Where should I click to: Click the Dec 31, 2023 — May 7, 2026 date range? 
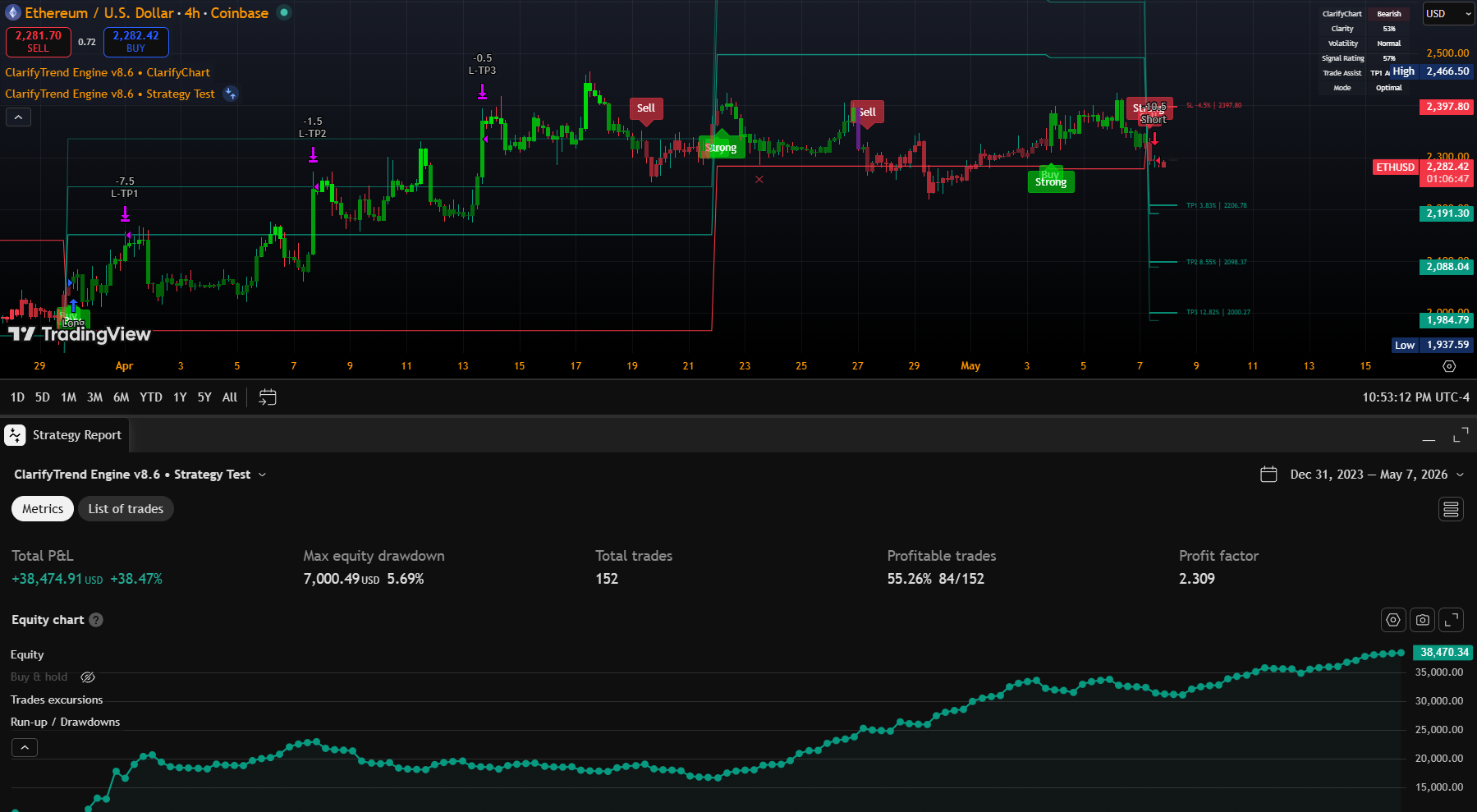pyautogui.click(x=1369, y=475)
